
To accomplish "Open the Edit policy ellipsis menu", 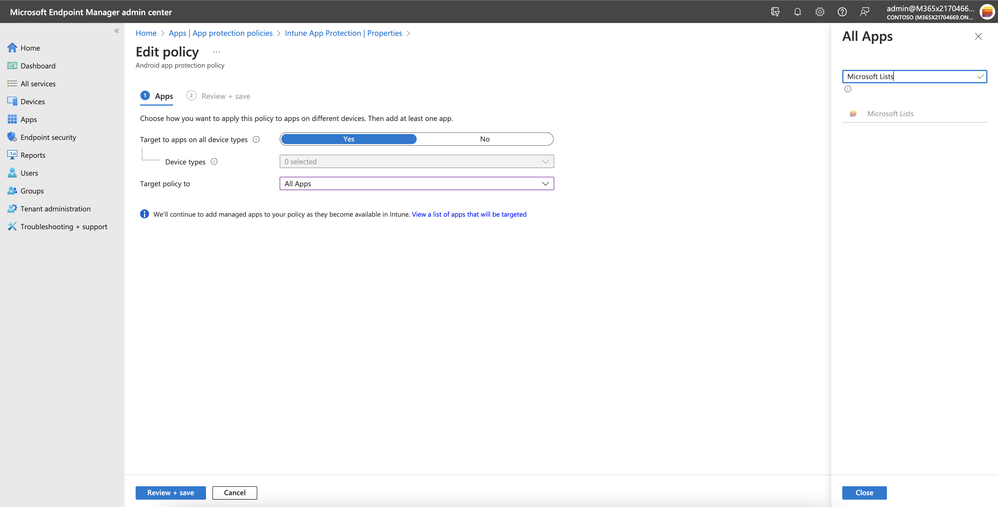I will click(x=216, y=52).
